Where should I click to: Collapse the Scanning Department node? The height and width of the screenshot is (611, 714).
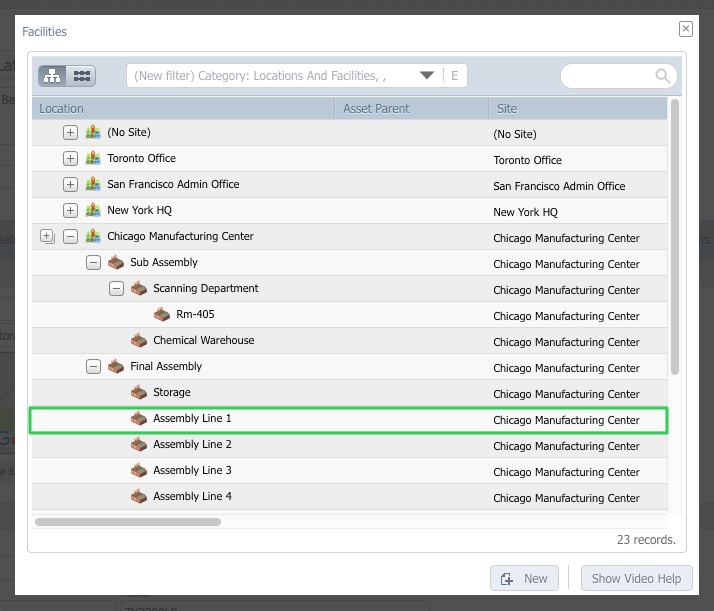(116, 288)
